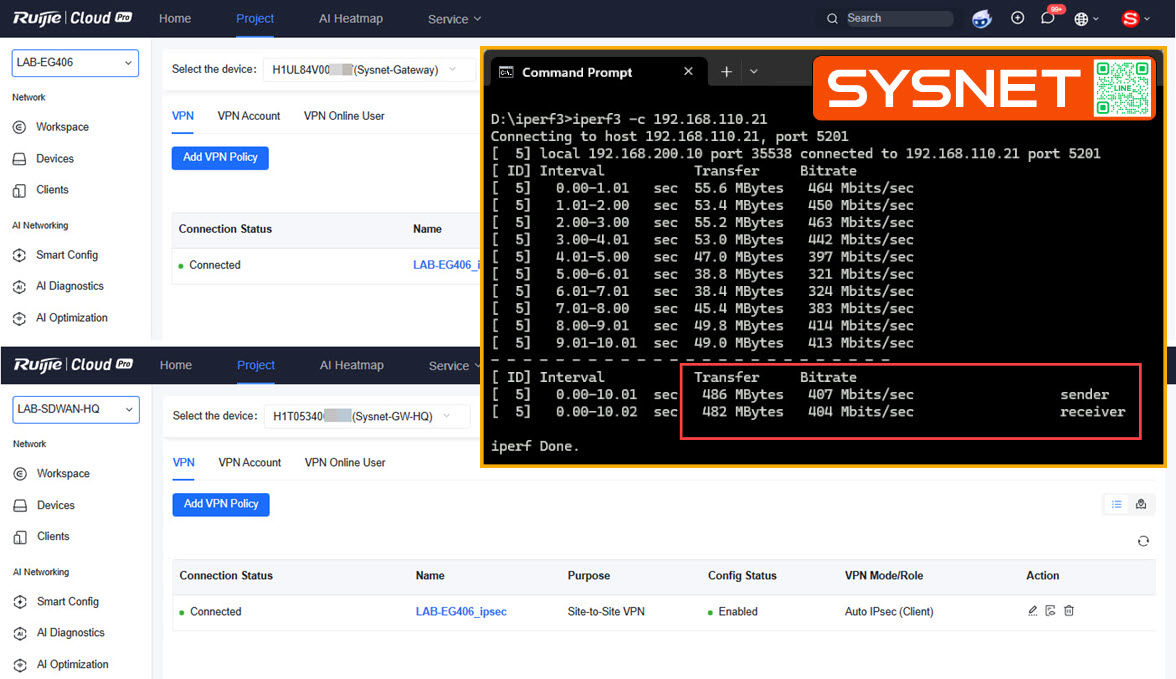1176x679 pixels.
Task: Click the topology view icon beside list view
Action: 1141,504
